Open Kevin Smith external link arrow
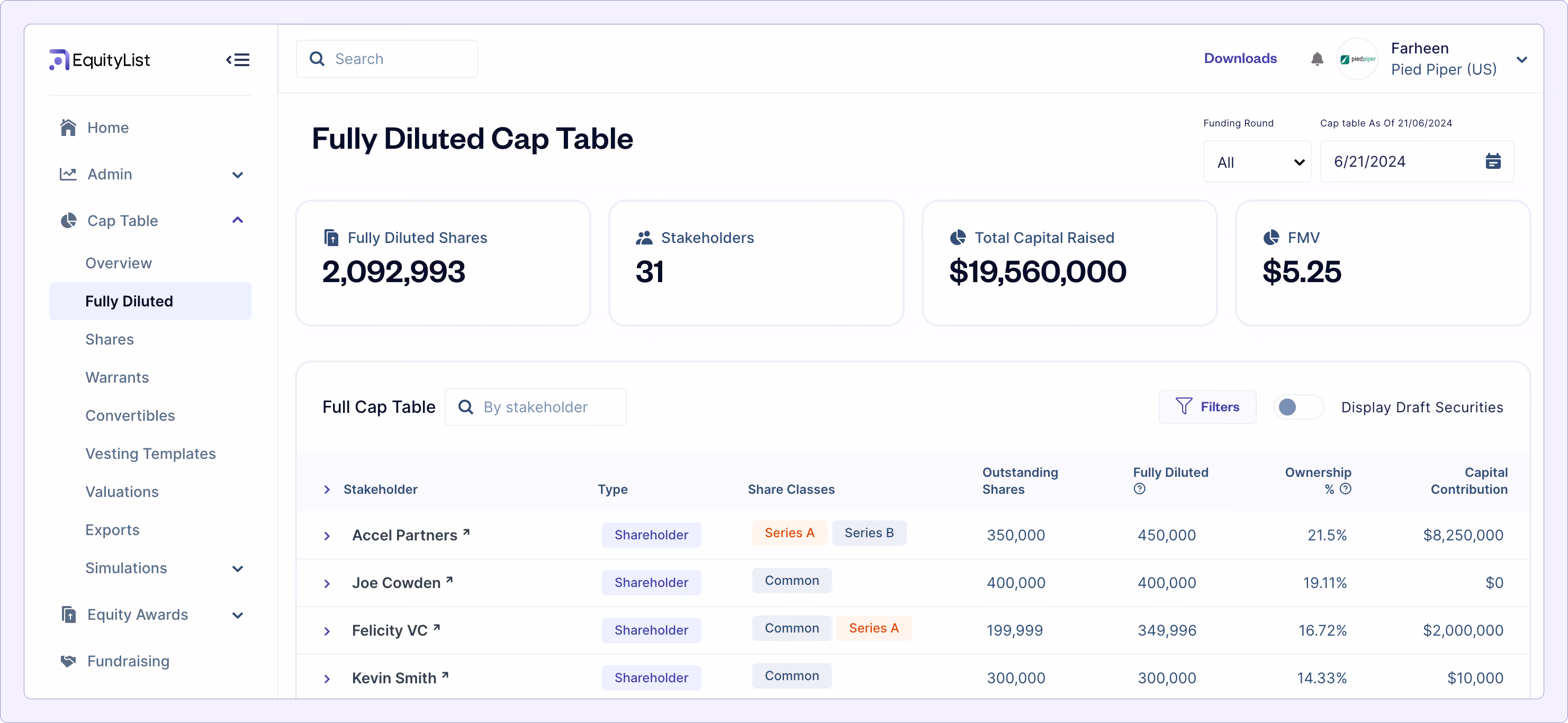 pyautogui.click(x=445, y=675)
